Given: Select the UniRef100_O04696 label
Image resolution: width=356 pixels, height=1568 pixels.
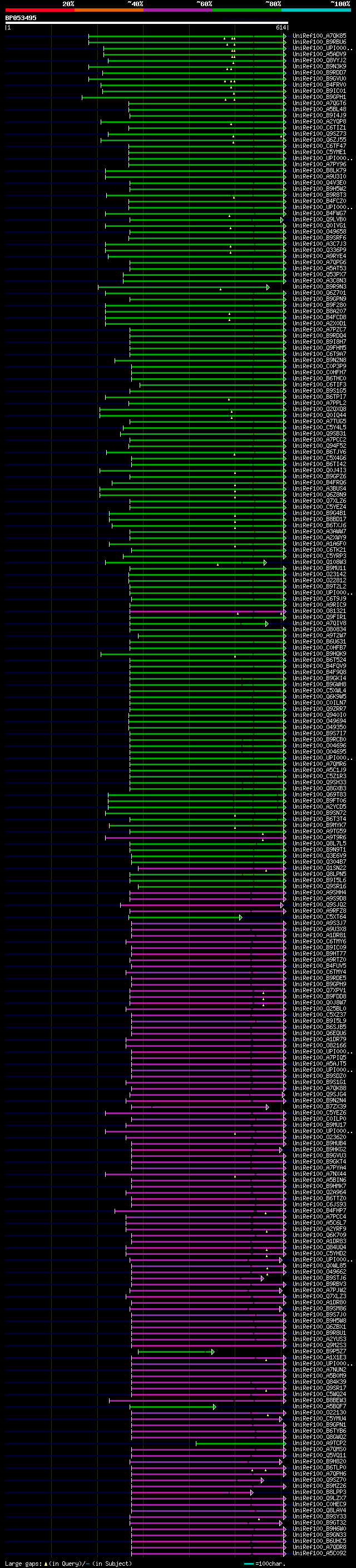Looking at the screenshot, I should [x=319, y=745].
